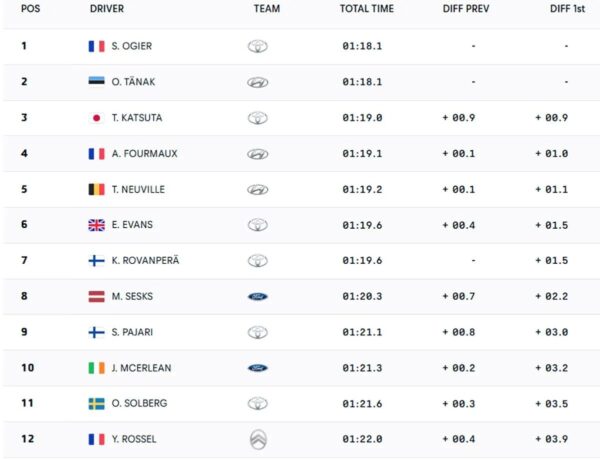Click the POS column header
The height and width of the screenshot is (460, 600).
point(31,9)
